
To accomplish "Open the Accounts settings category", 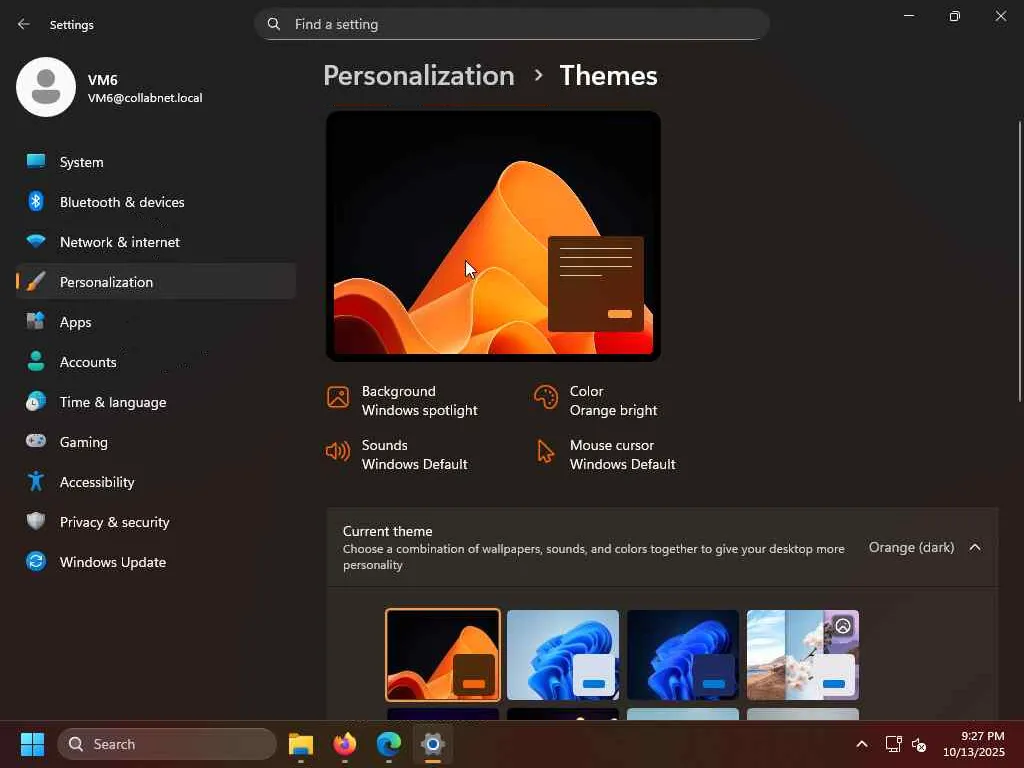I will (155, 361).
